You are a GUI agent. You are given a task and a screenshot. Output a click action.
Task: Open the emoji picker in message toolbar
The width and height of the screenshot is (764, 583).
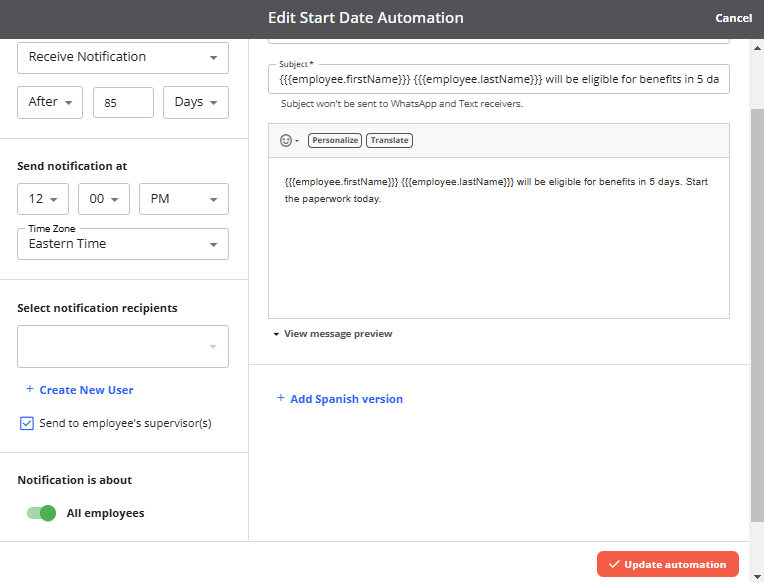[289, 140]
